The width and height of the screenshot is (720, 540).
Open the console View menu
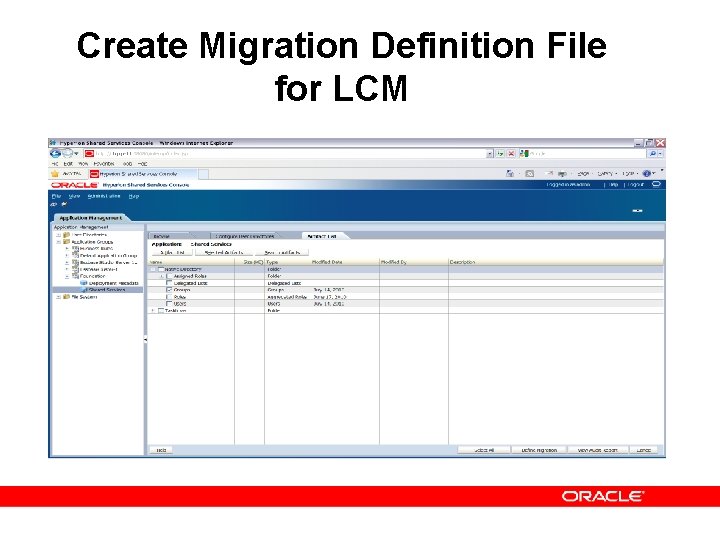[x=74, y=196]
